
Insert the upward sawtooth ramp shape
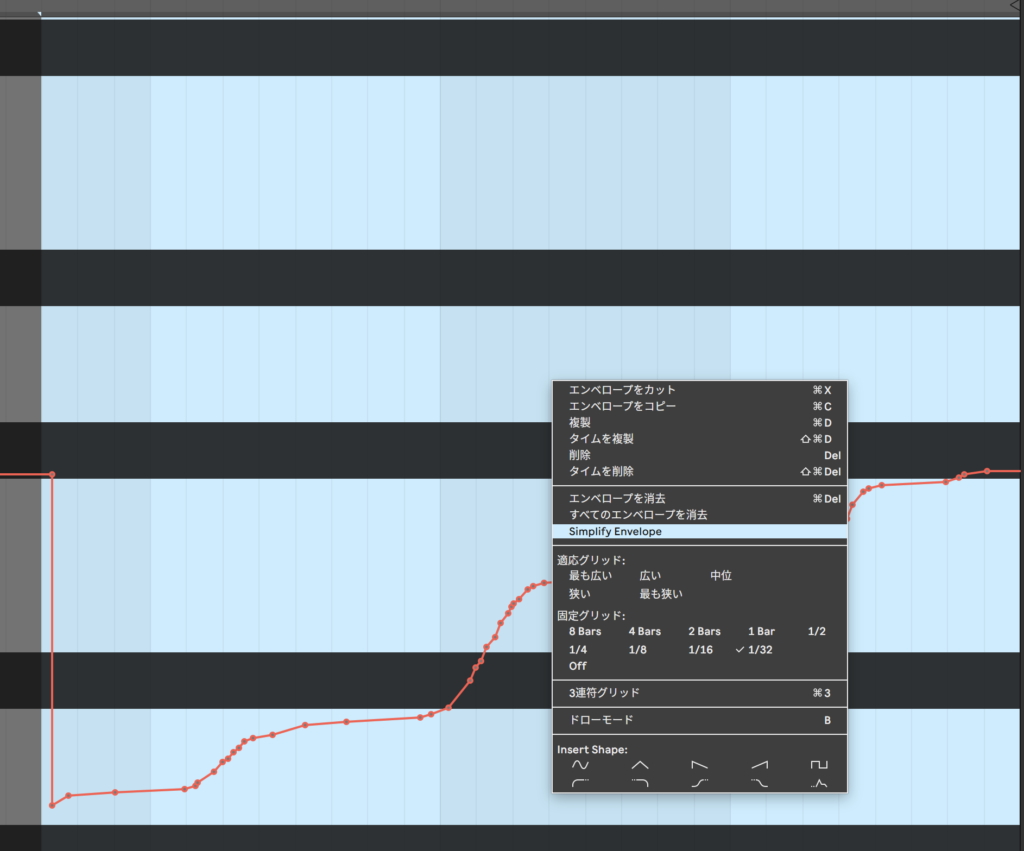tap(760, 765)
